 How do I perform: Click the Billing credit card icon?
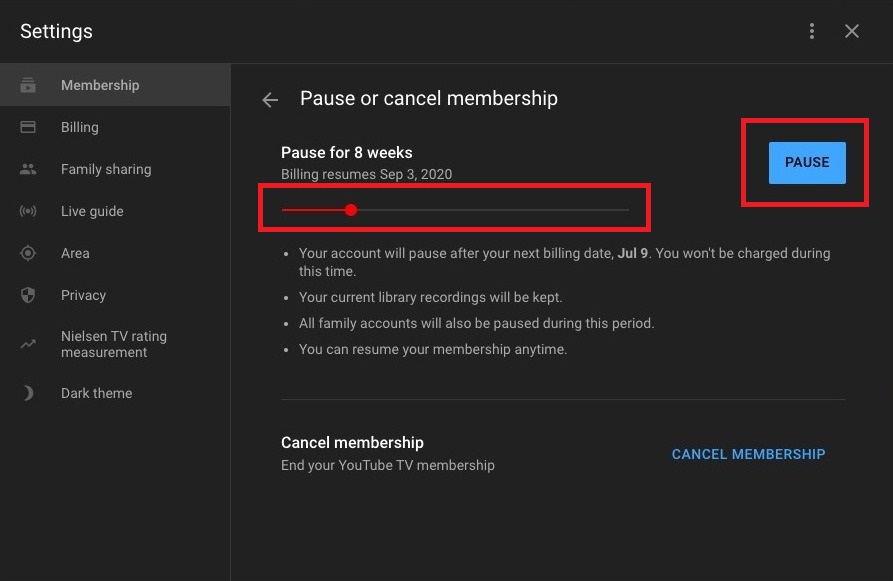point(28,127)
